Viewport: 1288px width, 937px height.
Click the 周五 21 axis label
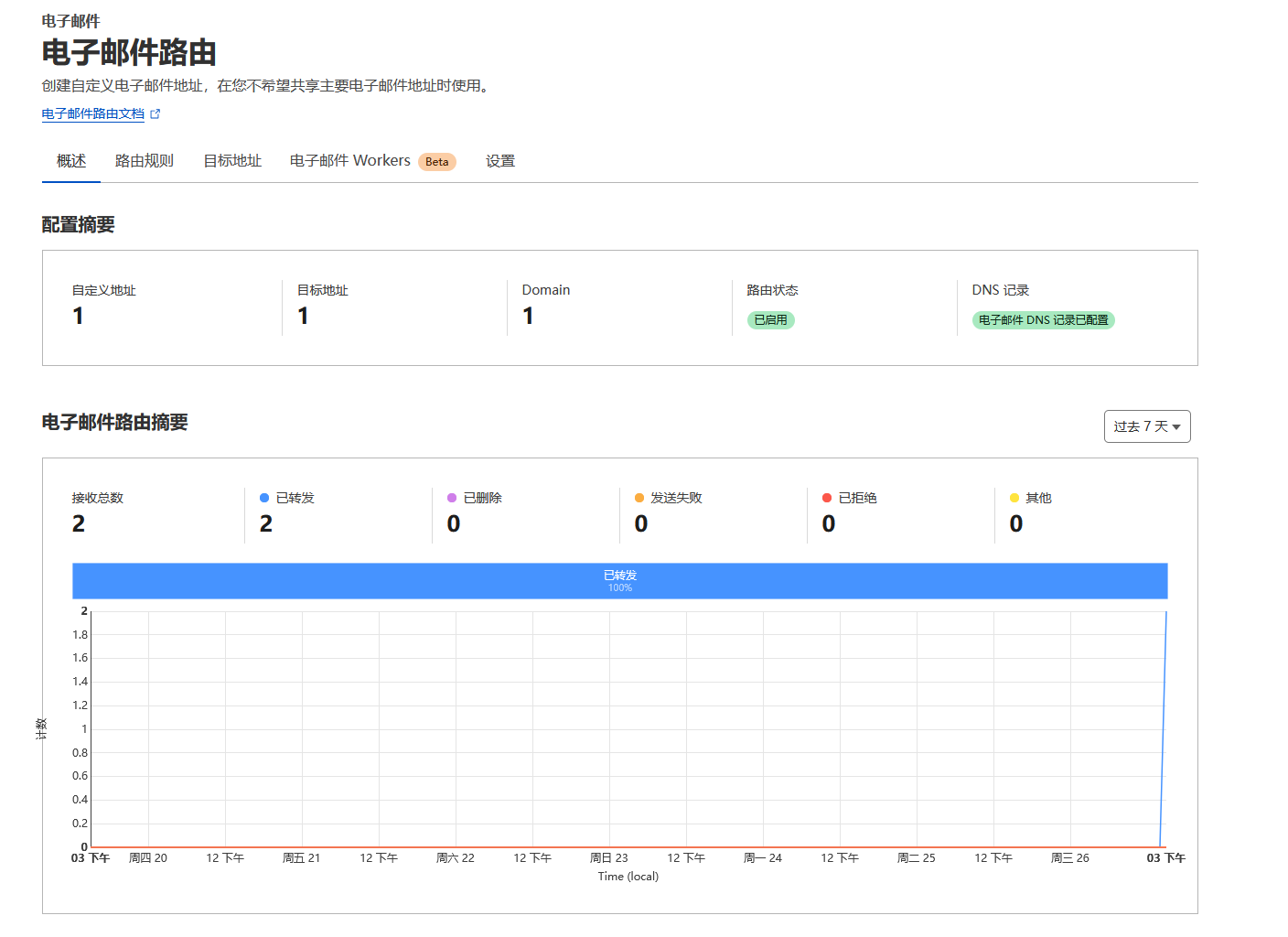click(x=302, y=858)
